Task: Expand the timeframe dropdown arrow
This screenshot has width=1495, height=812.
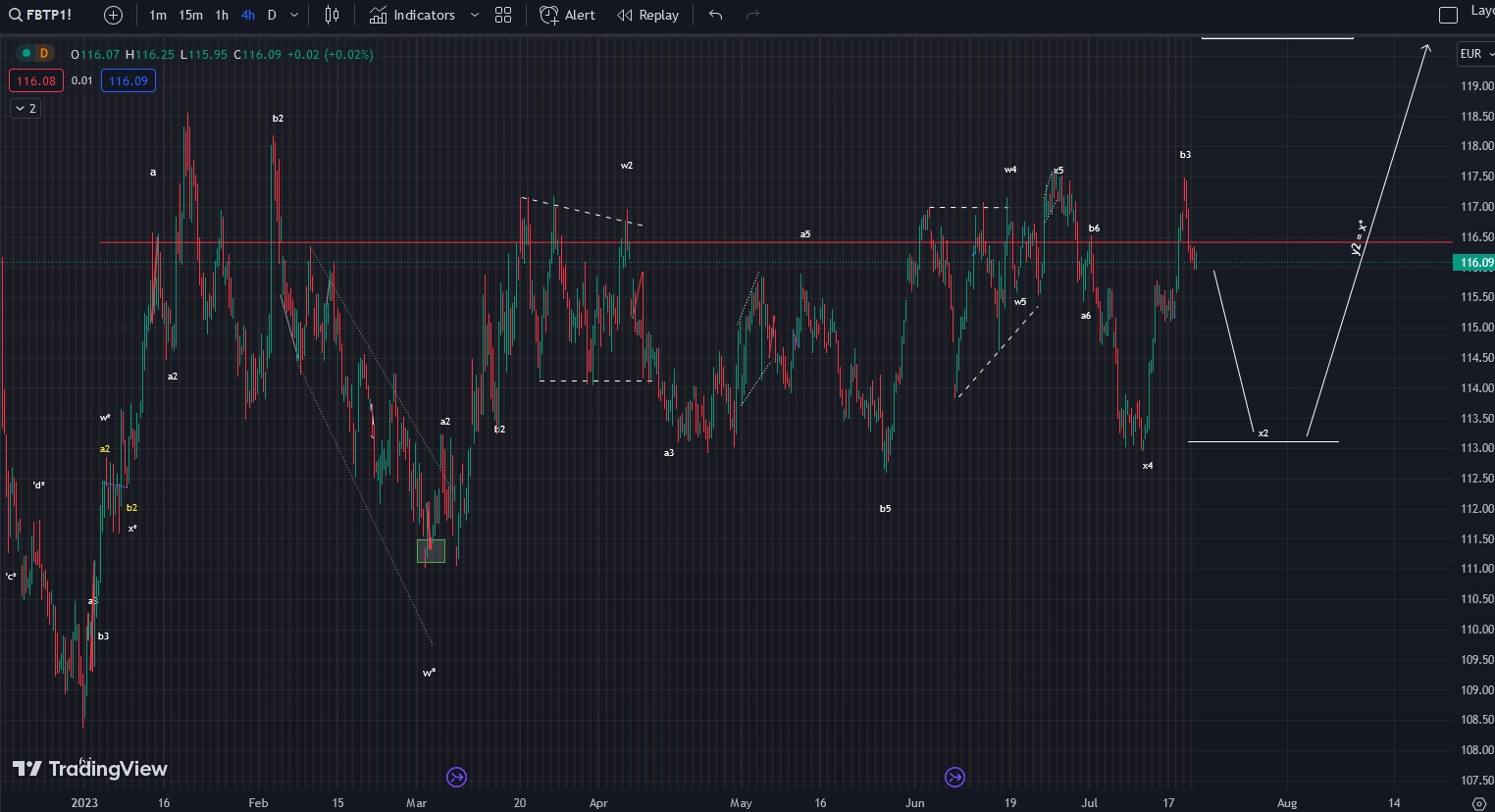Action: point(293,15)
